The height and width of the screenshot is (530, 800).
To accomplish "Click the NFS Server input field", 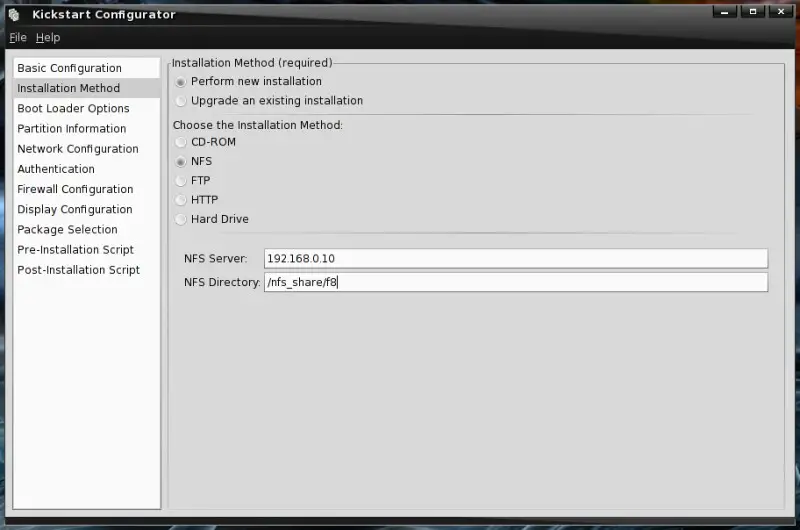I will pyautogui.click(x=516, y=259).
